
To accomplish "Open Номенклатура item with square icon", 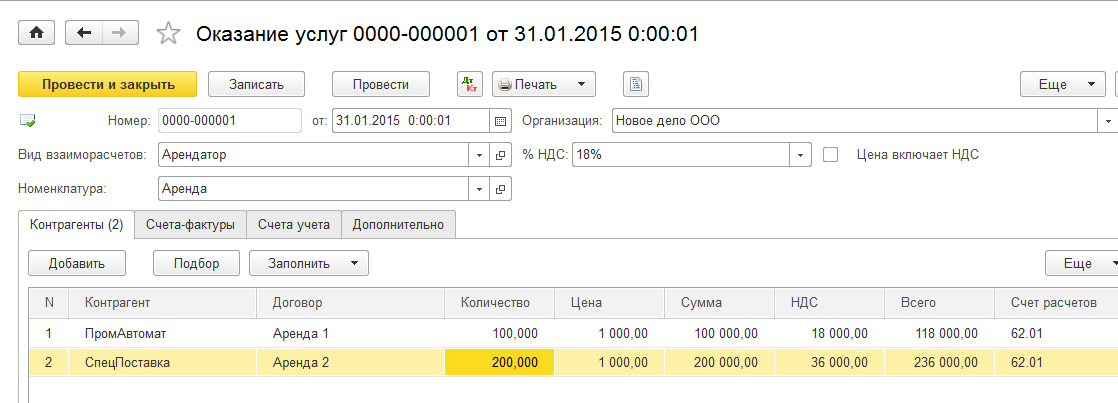I will [x=501, y=188].
